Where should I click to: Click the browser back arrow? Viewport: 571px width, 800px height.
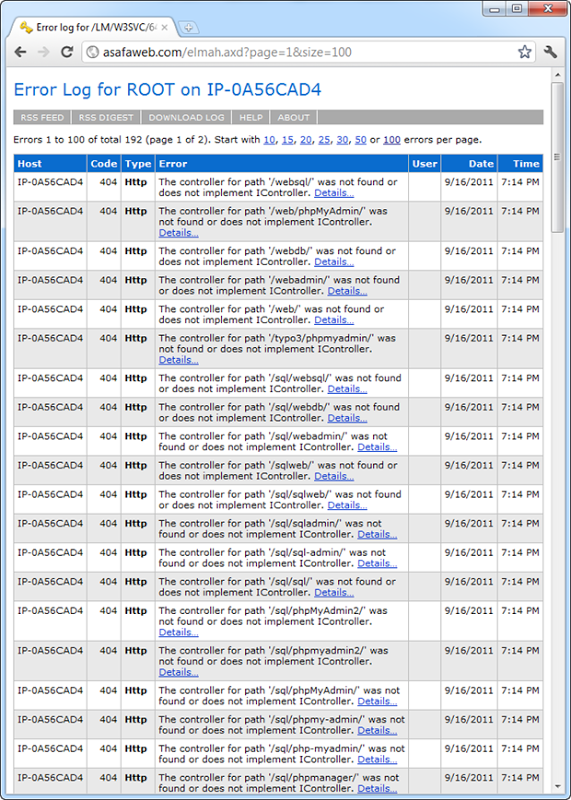click(x=20, y=52)
